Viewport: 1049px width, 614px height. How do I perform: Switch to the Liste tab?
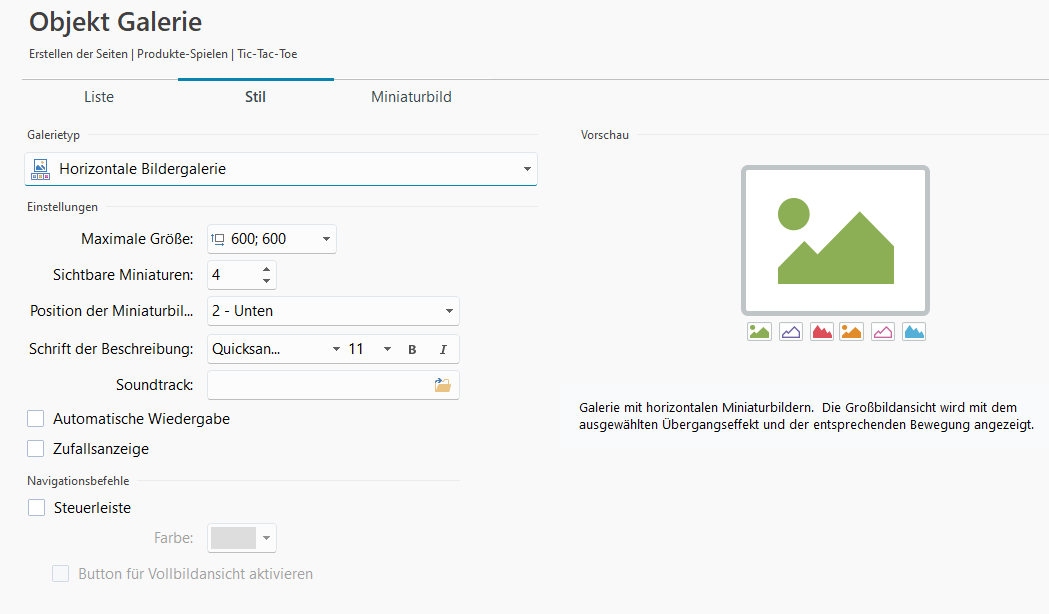[99, 97]
